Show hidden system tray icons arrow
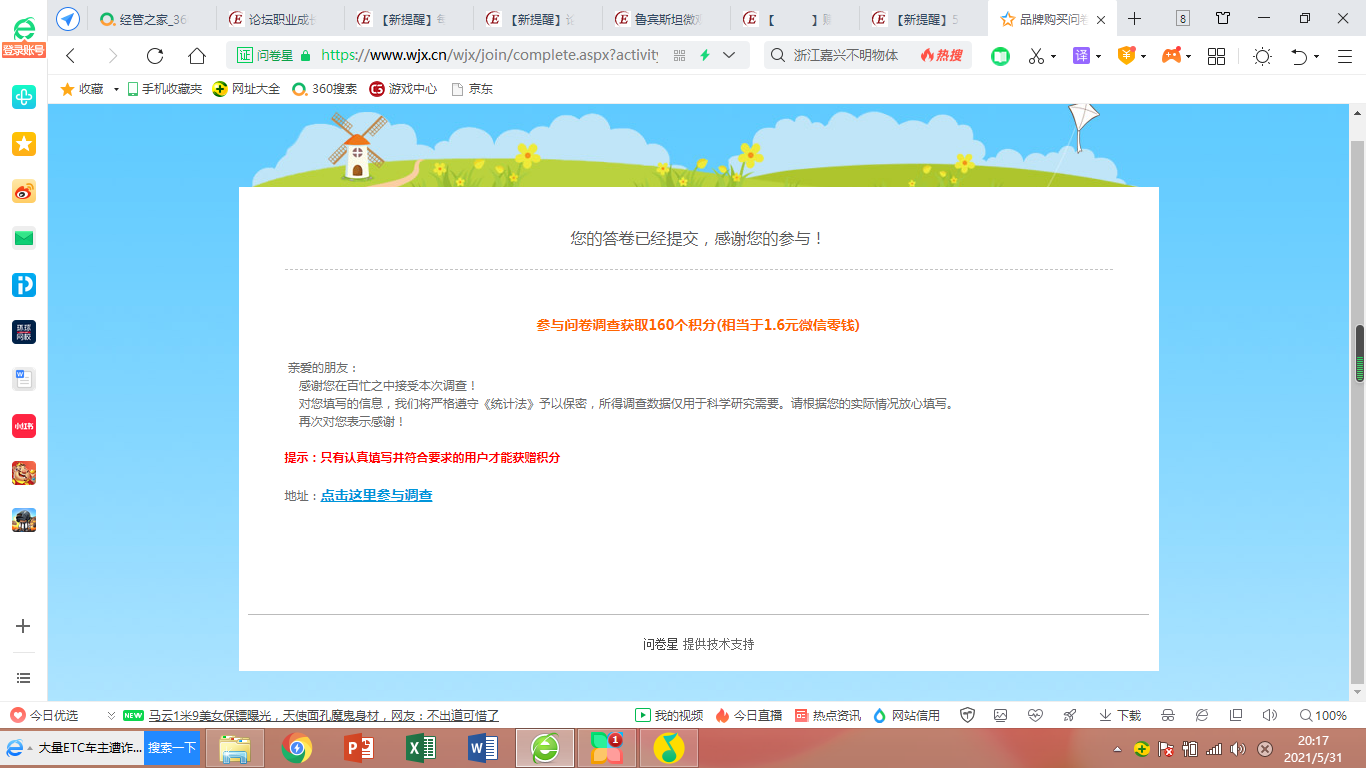 pos(1117,749)
